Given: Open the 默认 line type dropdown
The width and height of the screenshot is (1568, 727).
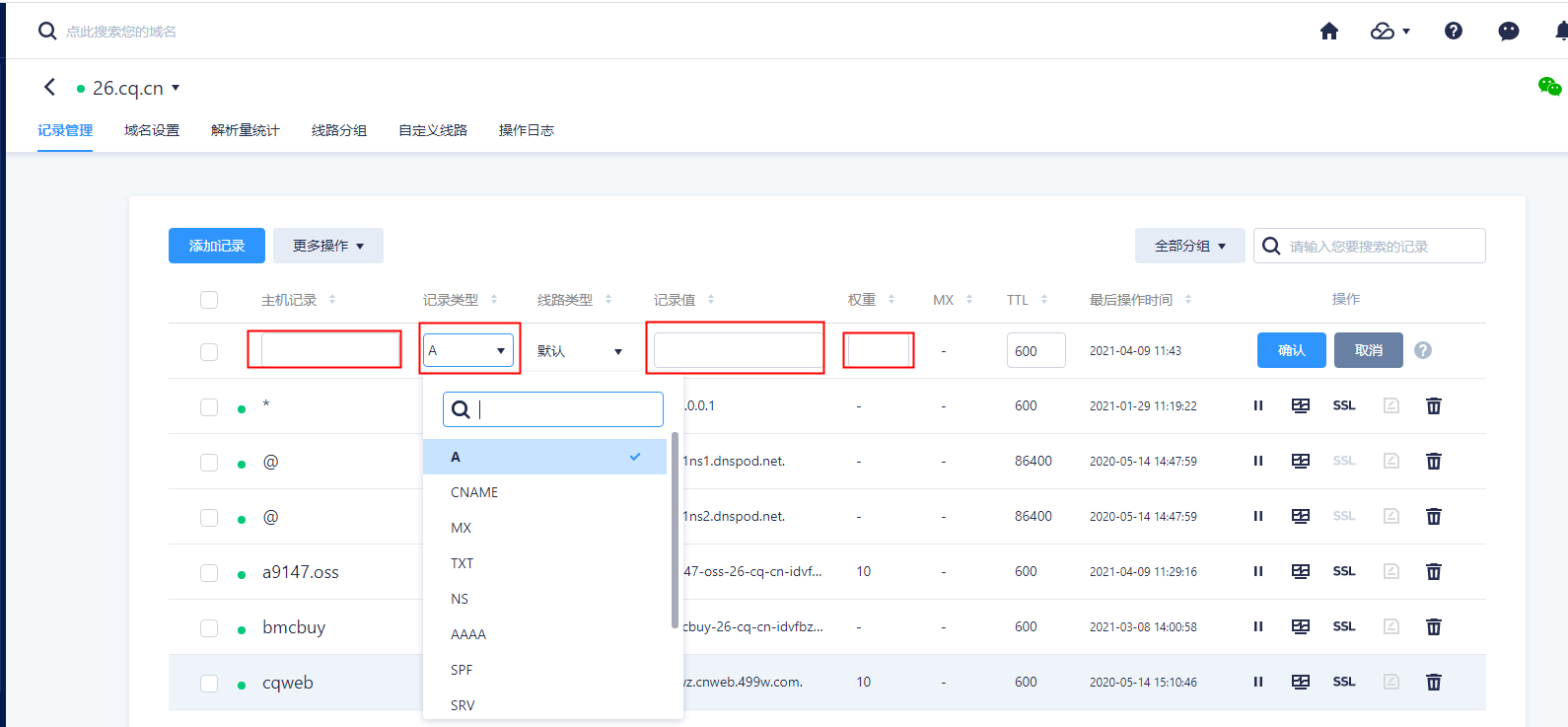Looking at the screenshot, I should pos(580,351).
